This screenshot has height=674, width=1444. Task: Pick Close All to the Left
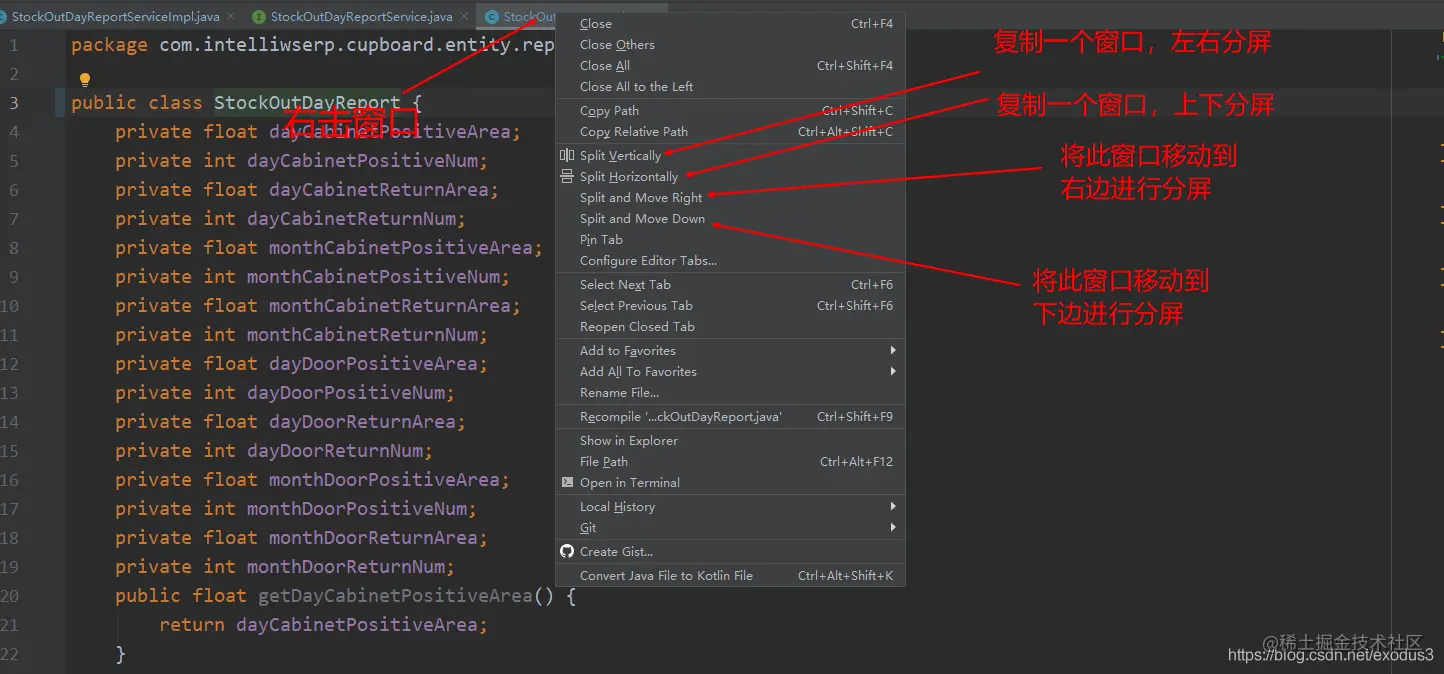[730, 86]
